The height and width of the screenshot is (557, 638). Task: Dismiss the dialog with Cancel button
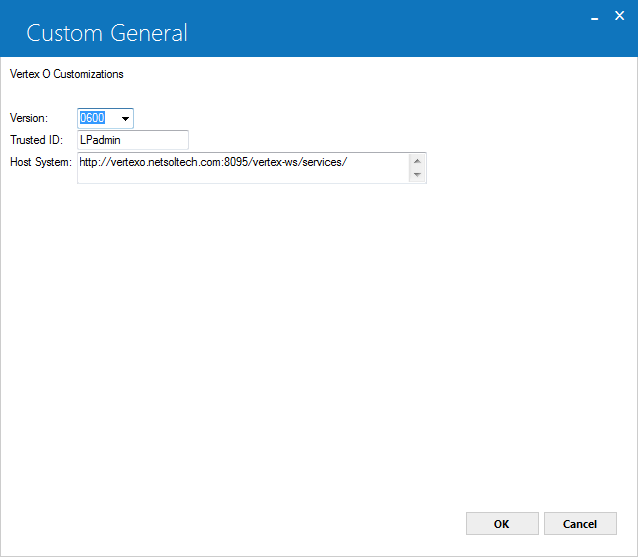coord(580,524)
